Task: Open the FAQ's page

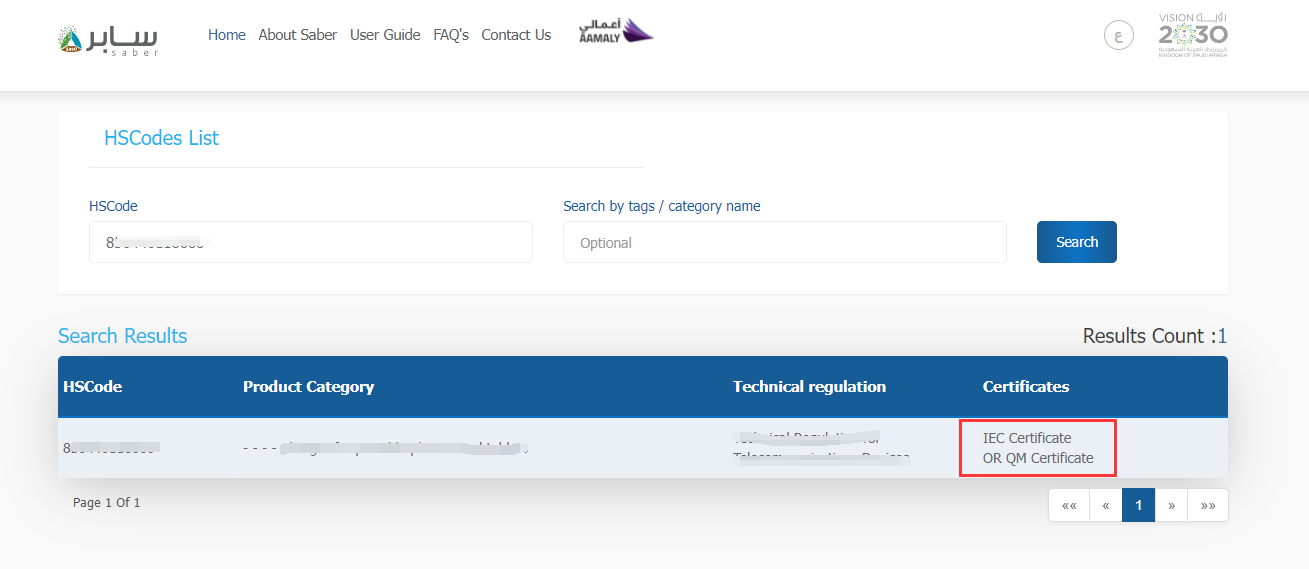Action: pyautogui.click(x=451, y=35)
